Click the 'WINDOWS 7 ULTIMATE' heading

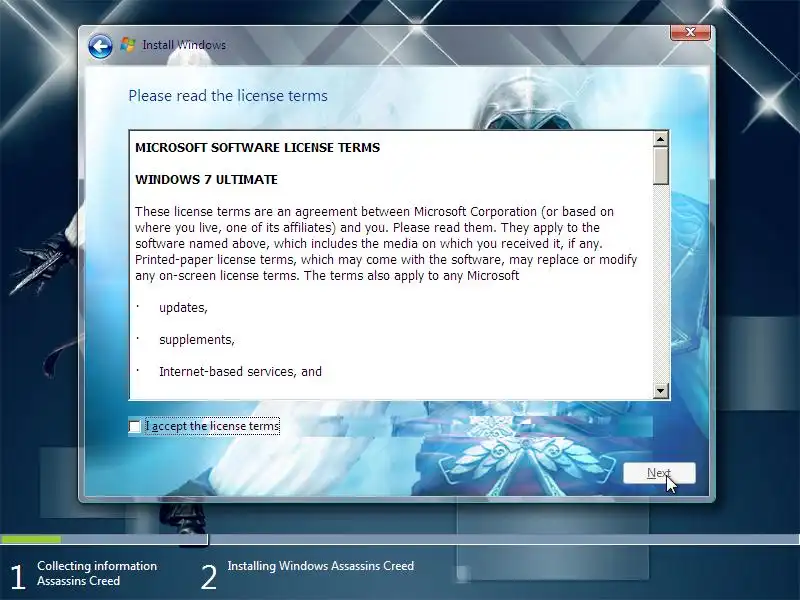point(206,180)
